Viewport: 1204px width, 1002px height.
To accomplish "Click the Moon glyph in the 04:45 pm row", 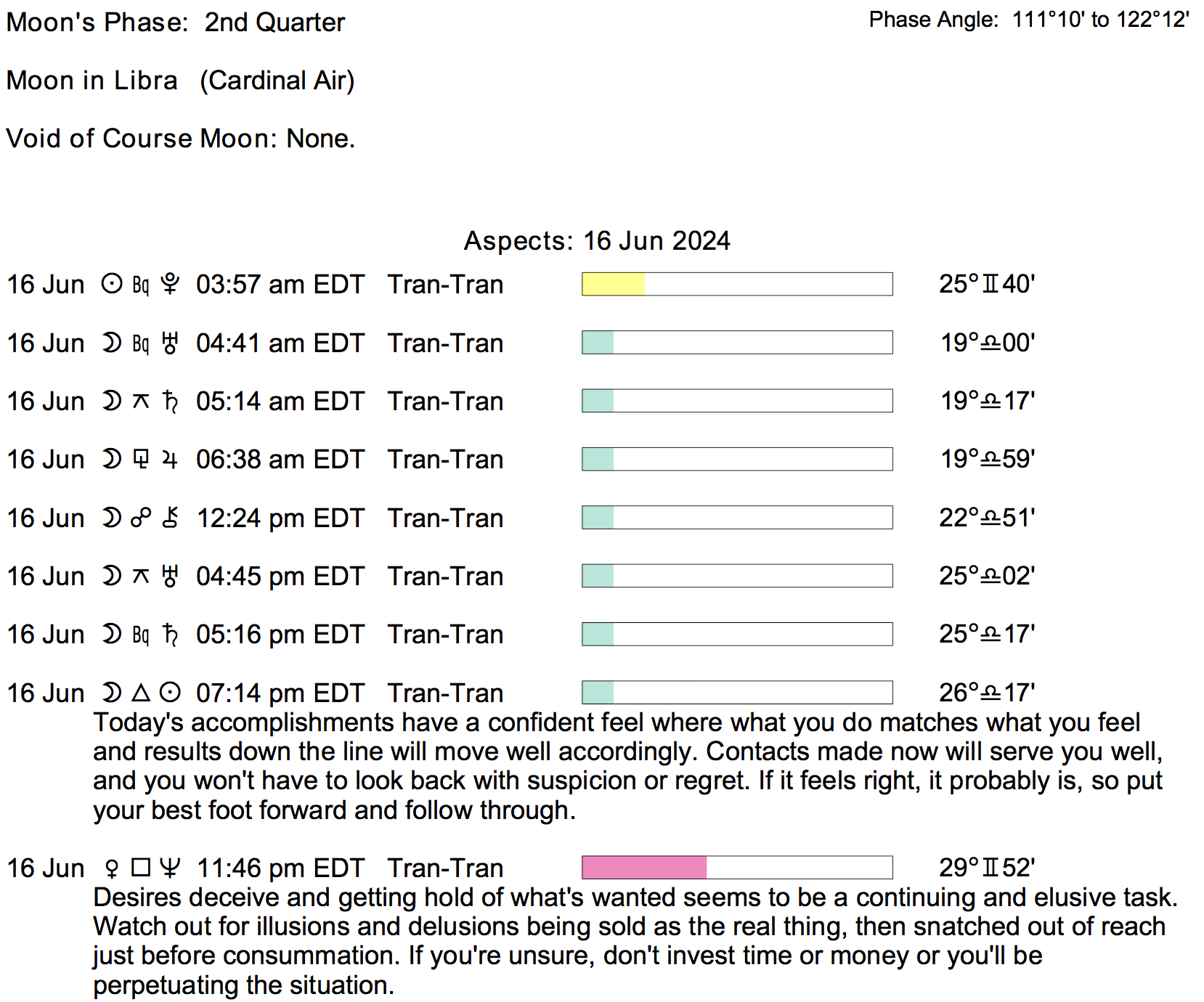I will pos(112,577).
